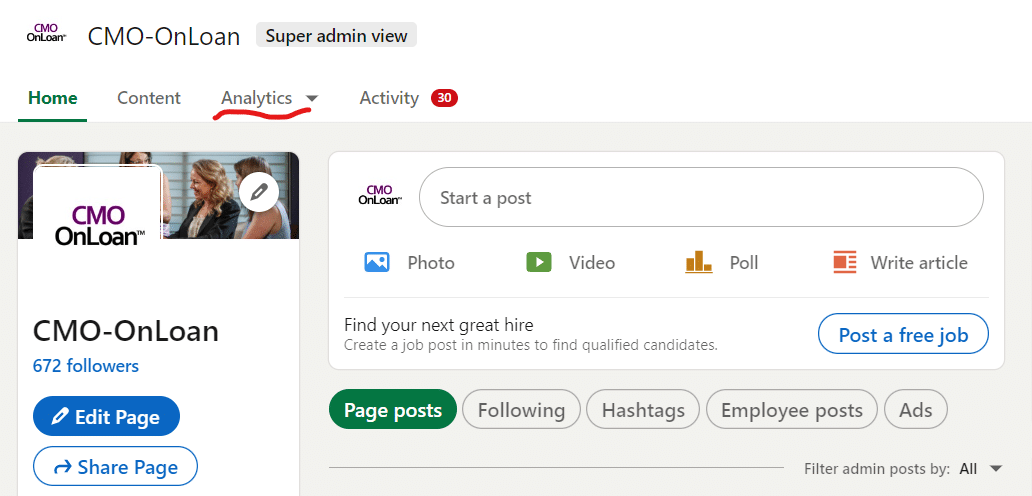
Task: Select the Employee posts filter
Action: pyautogui.click(x=792, y=410)
